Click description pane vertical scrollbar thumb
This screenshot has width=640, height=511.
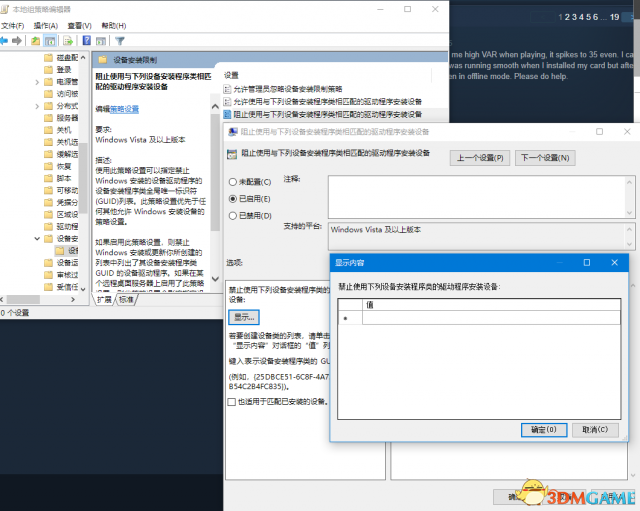point(216,173)
